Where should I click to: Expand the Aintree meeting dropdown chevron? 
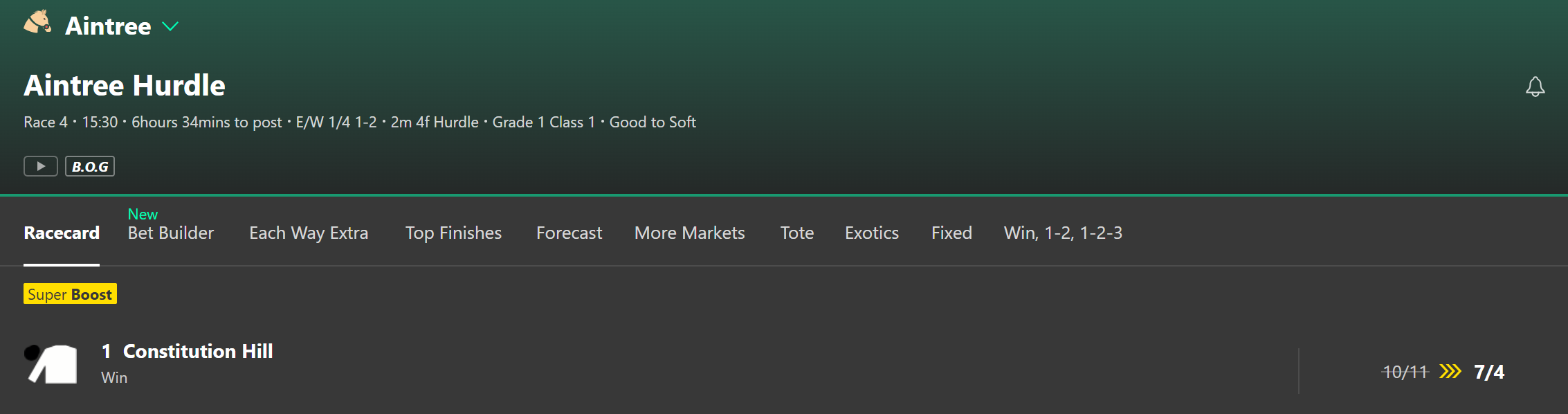[x=170, y=26]
